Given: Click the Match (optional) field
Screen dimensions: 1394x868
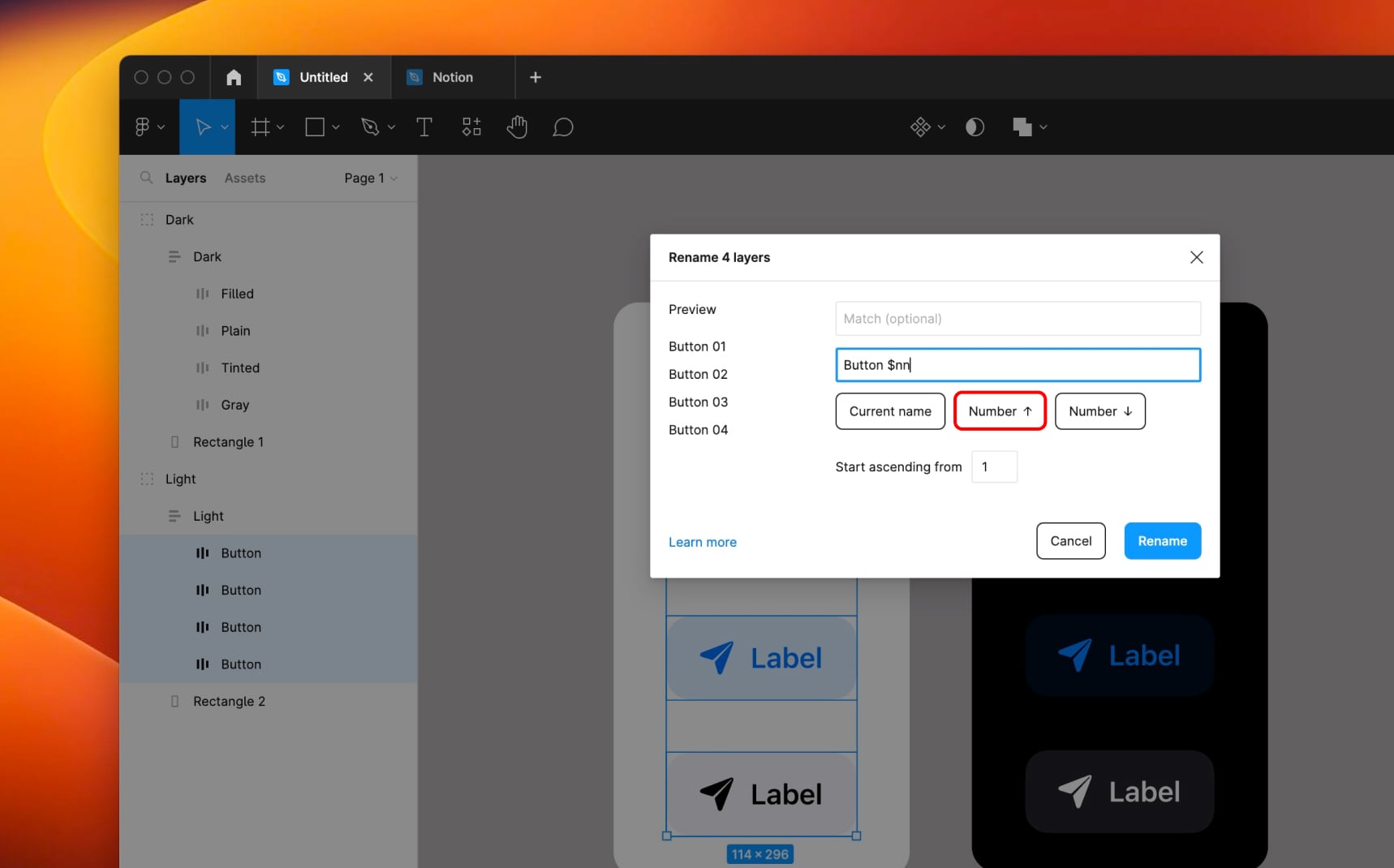Looking at the screenshot, I should [x=1018, y=319].
